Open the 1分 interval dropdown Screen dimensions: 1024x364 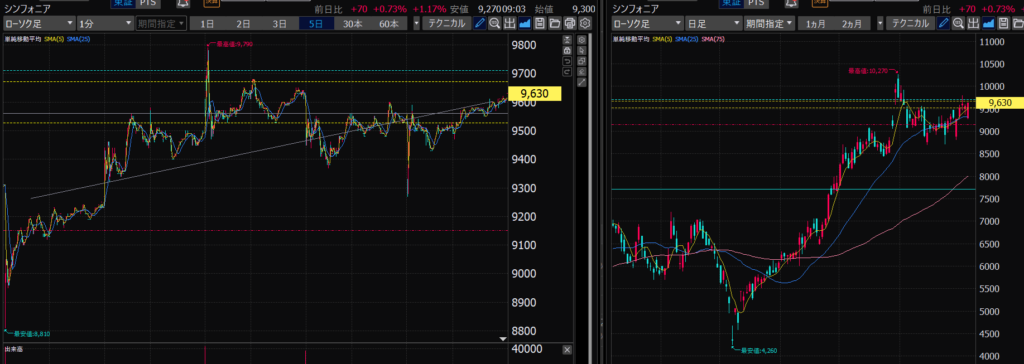coord(104,24)
